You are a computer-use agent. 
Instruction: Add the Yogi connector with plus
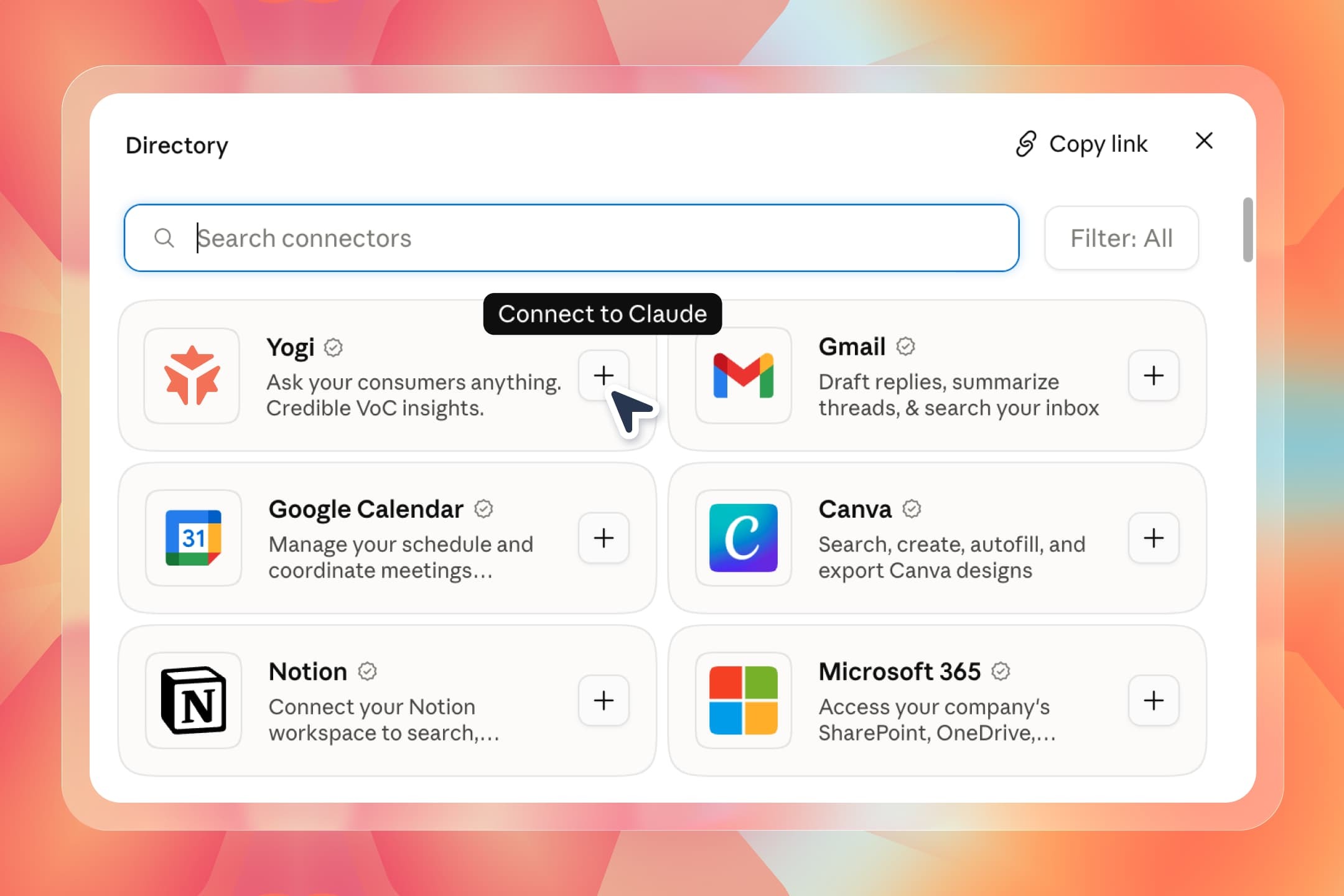pyautogui.click(x=604, y=375)
